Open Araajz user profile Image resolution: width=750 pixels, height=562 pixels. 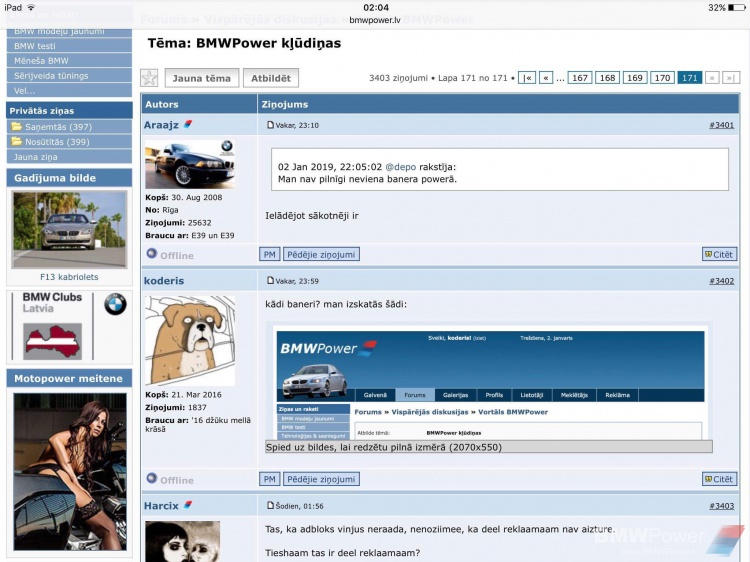point(161,125)
